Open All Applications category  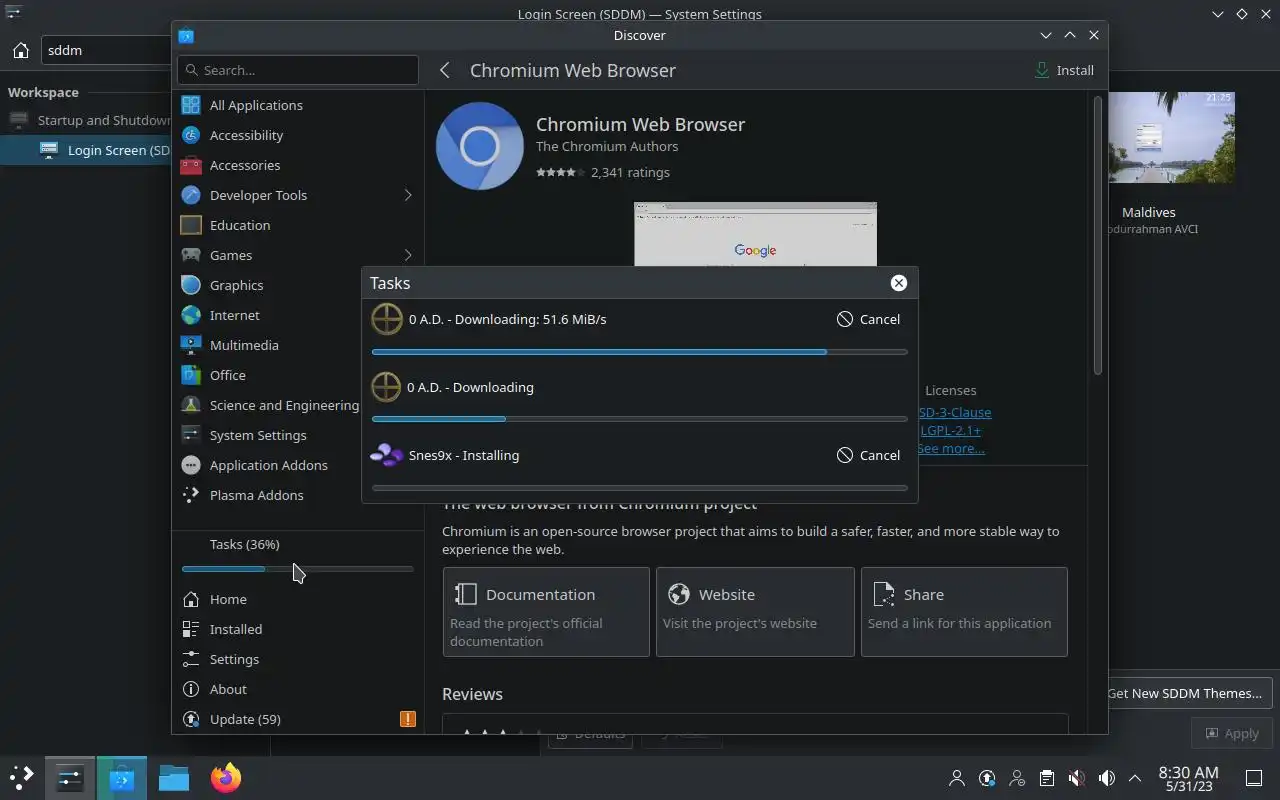point(298,105)
